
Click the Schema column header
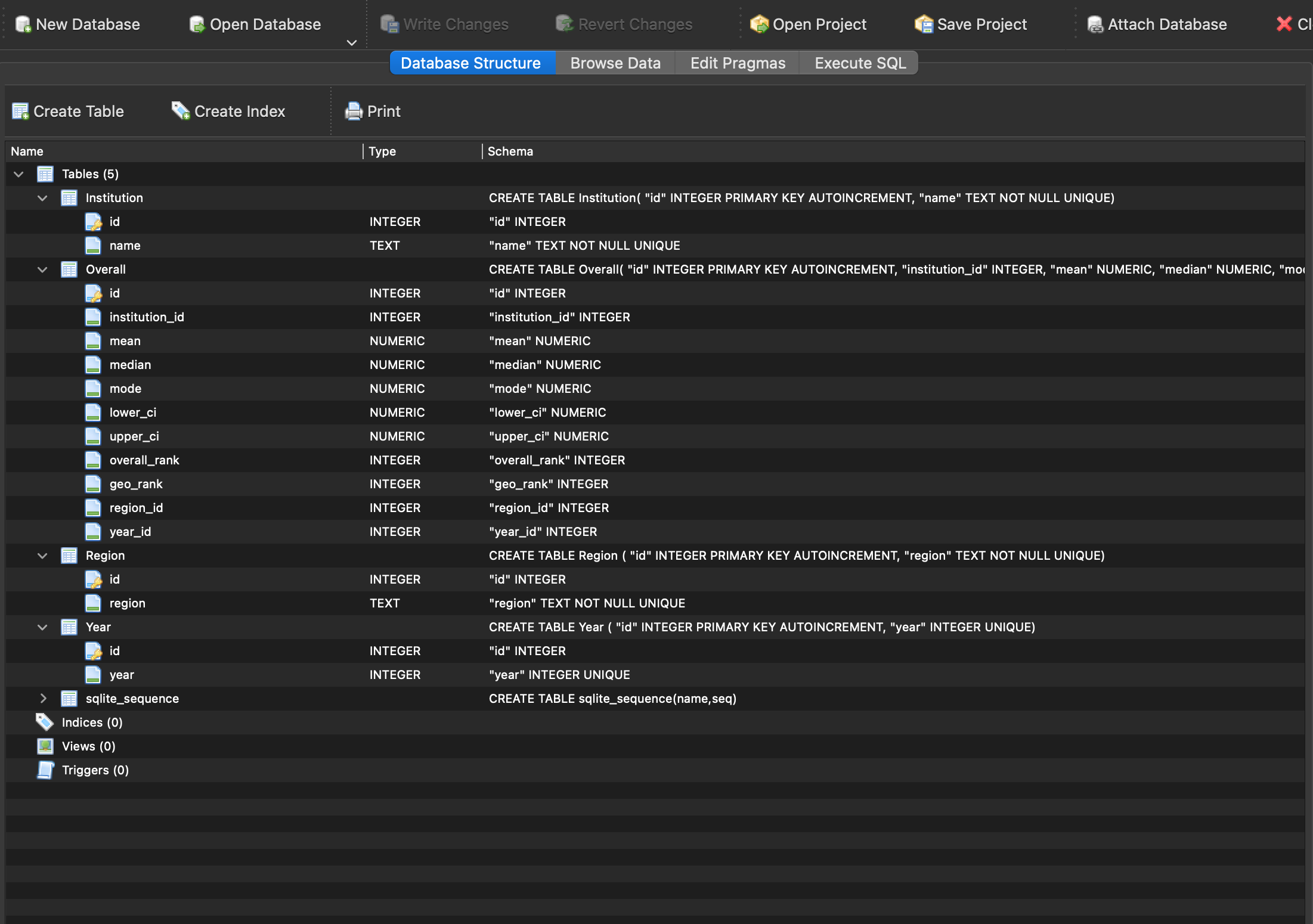click(x=510, y=151)
